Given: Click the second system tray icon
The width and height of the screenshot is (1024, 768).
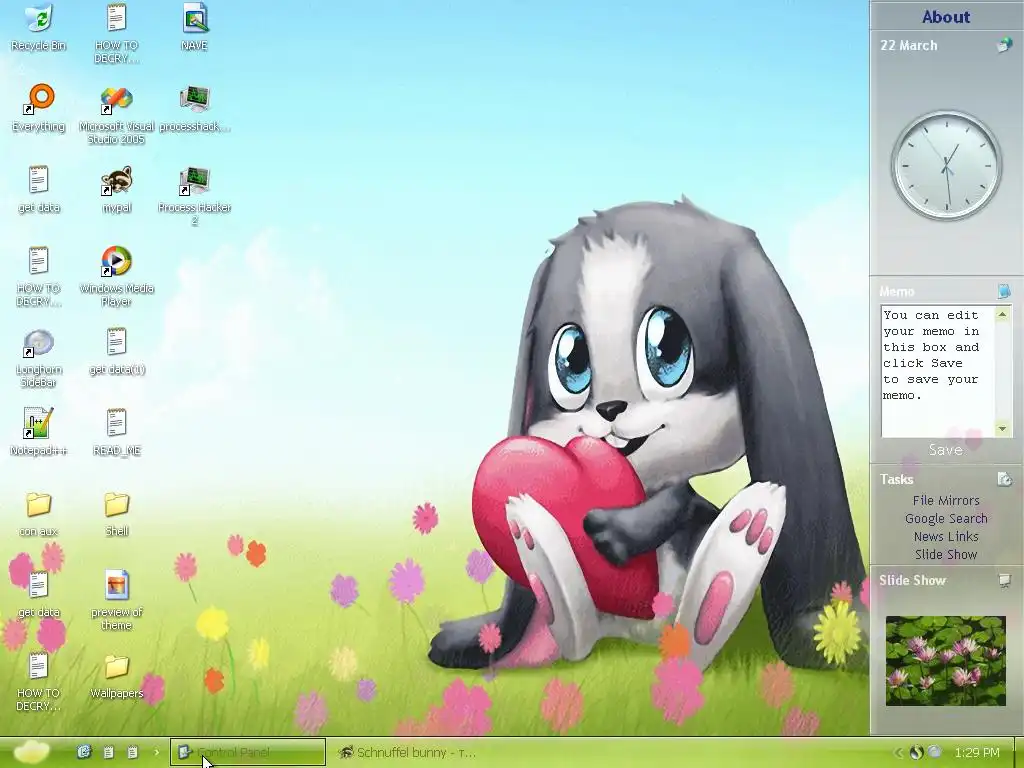Looking at the screenshot, I should pyautogui.click(x=935, y=752).
